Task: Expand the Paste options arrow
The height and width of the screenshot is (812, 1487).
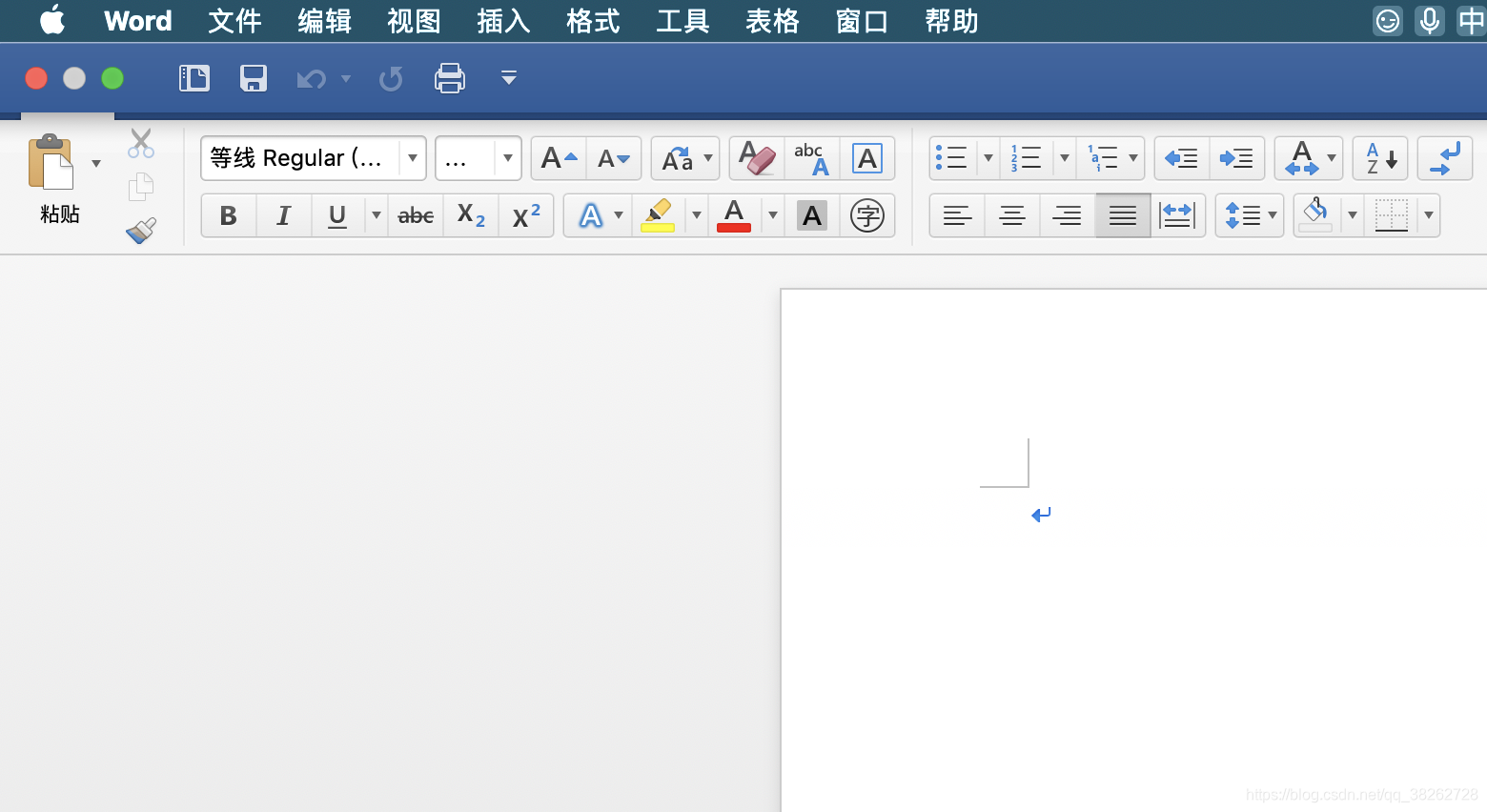Action: click(x=96, y=163)
